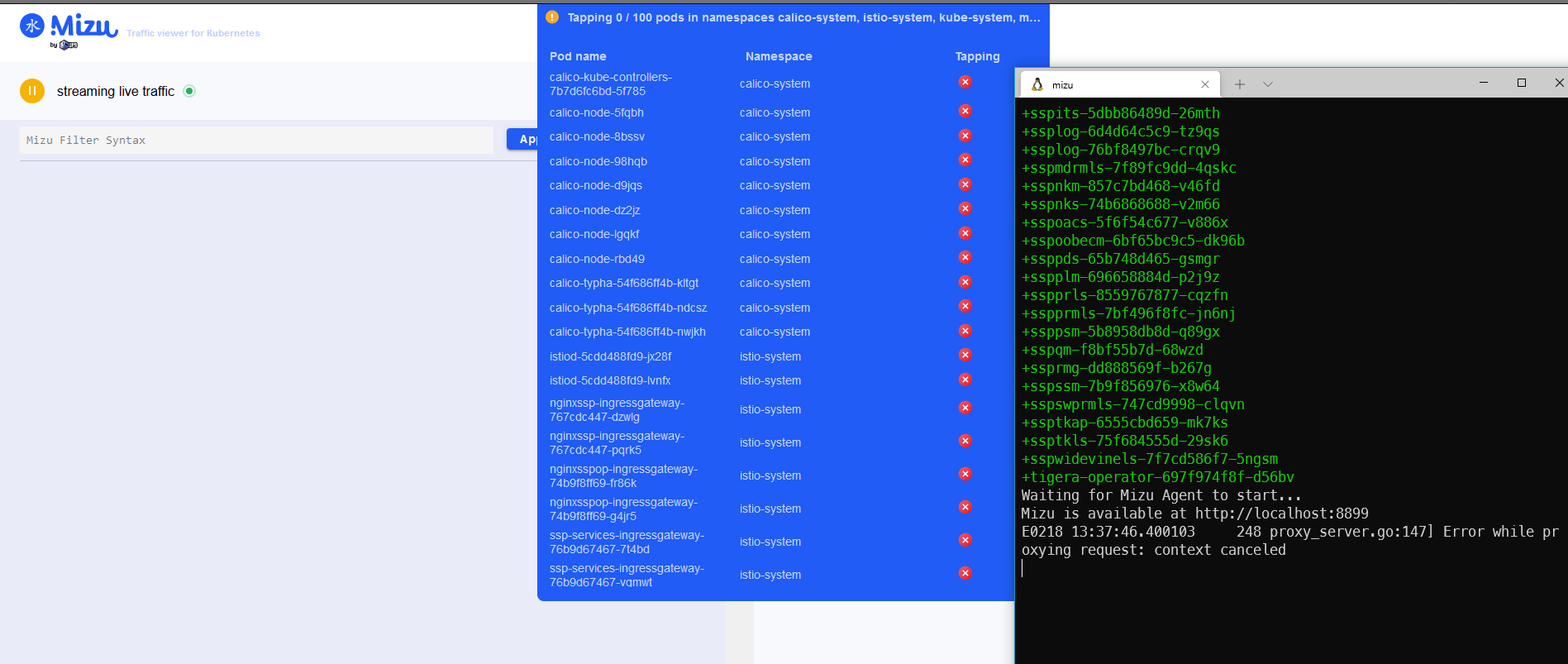Click the Namespace column header
This screenshot has height=664, width=1568.
coord(779,56)
